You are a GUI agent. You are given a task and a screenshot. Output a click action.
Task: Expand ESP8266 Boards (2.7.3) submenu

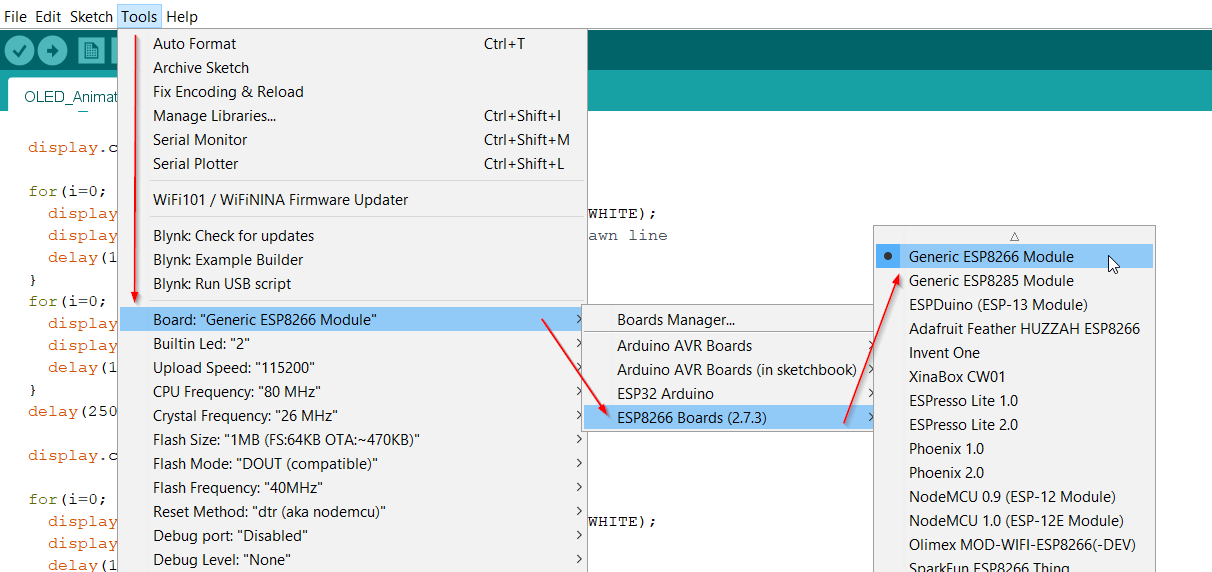click(692, 417)
